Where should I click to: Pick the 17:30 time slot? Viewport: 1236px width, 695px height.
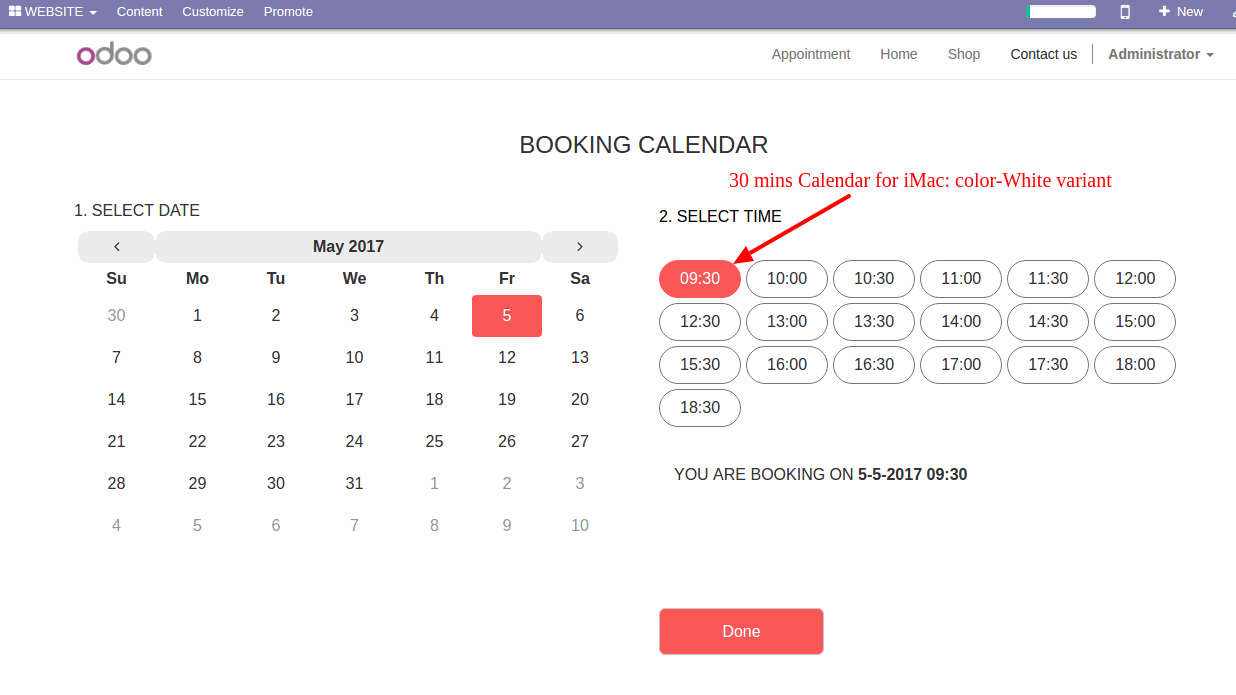click(x=1048, y=364)
